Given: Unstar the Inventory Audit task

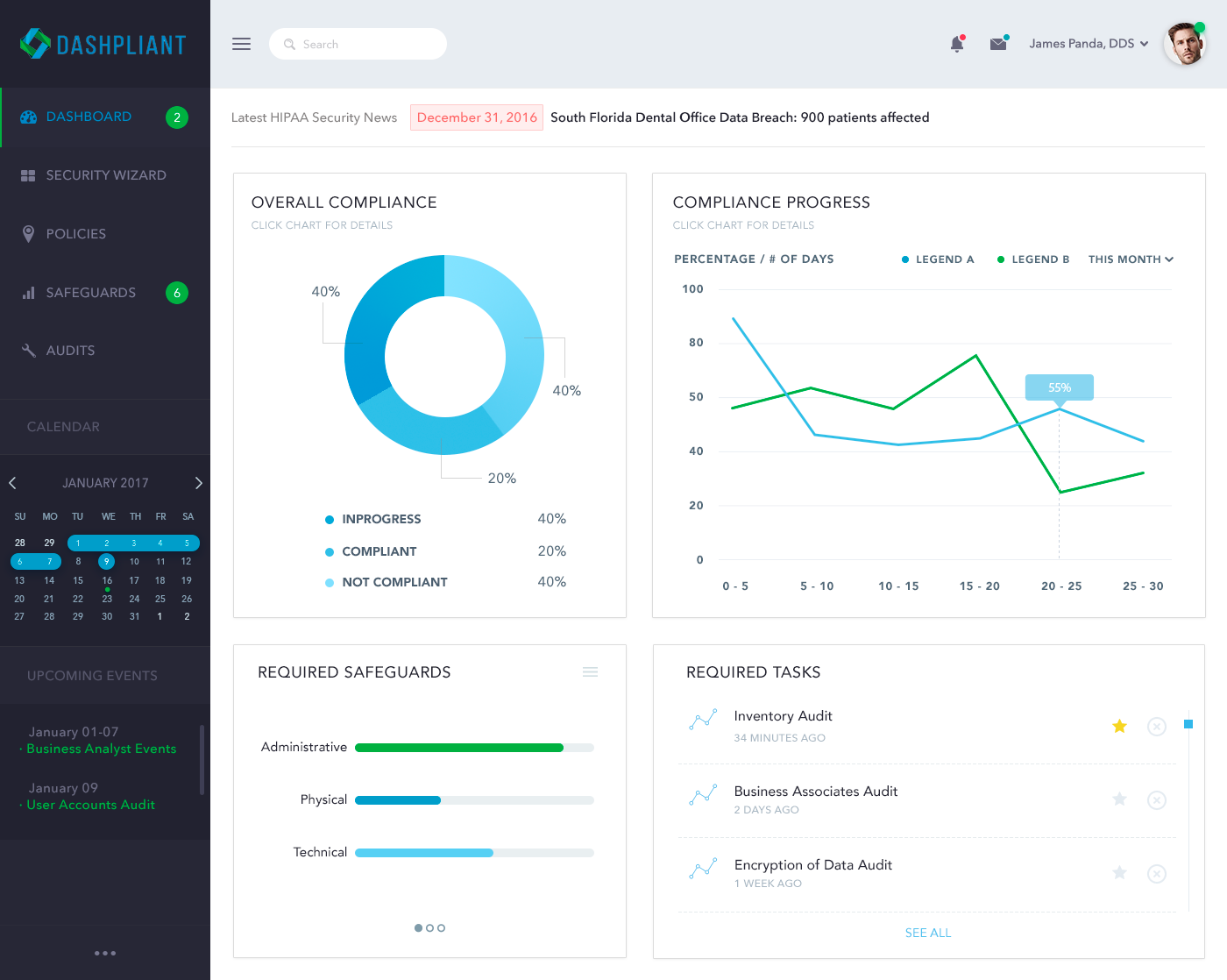Looking at the screenshot, I should coord(1119,726).
